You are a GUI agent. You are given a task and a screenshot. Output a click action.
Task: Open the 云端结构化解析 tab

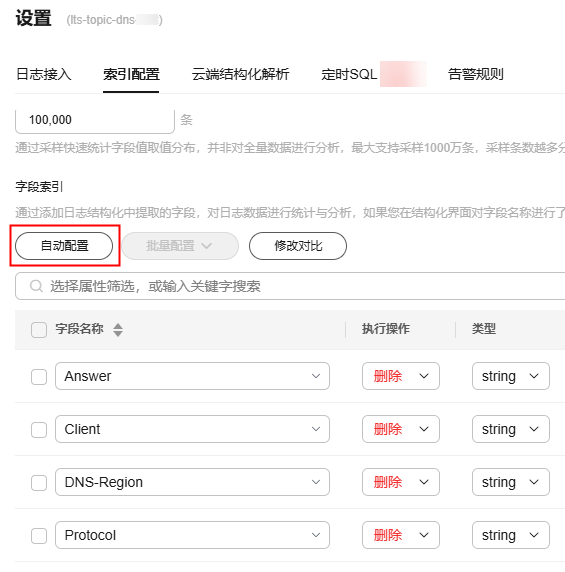click(240, 74)
